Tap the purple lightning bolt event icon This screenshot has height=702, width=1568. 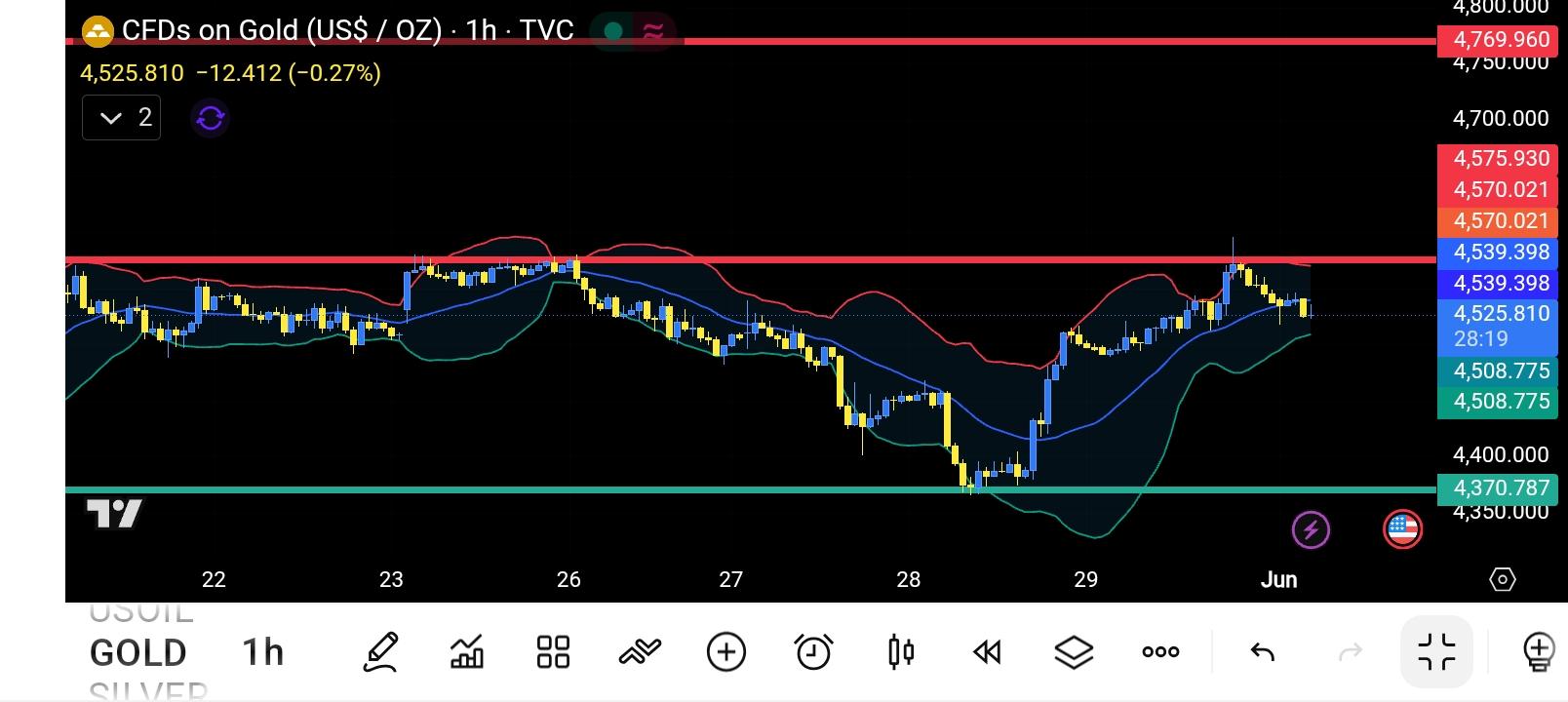pos(1311,529)
